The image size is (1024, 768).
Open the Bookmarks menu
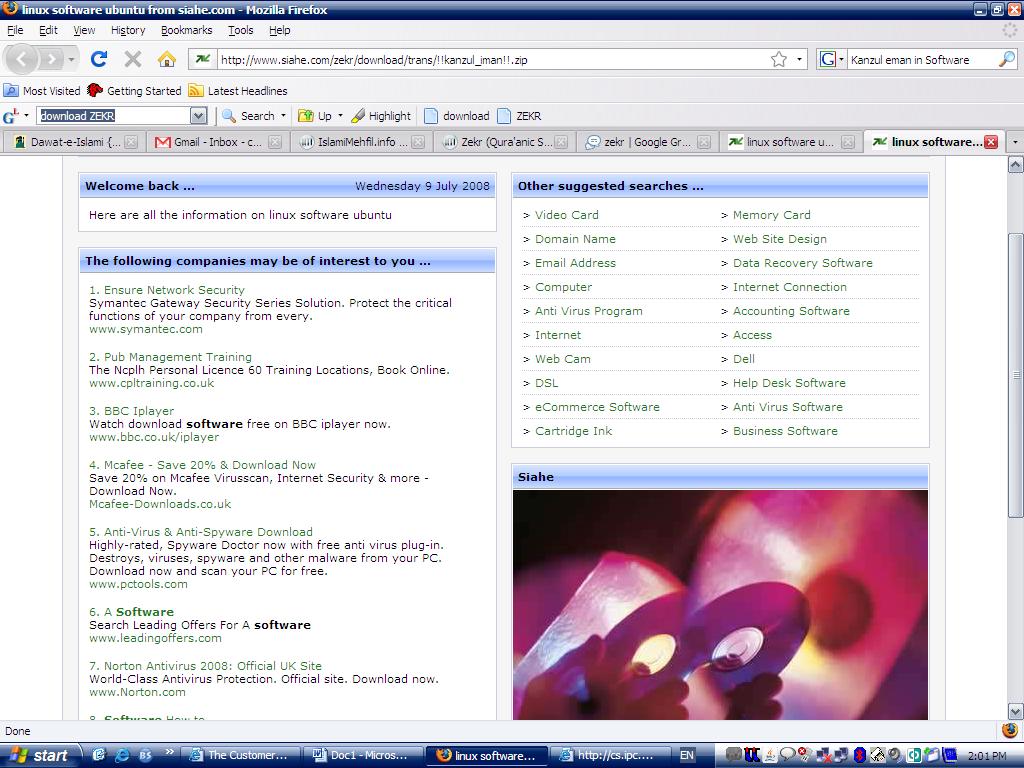point(186,30)
